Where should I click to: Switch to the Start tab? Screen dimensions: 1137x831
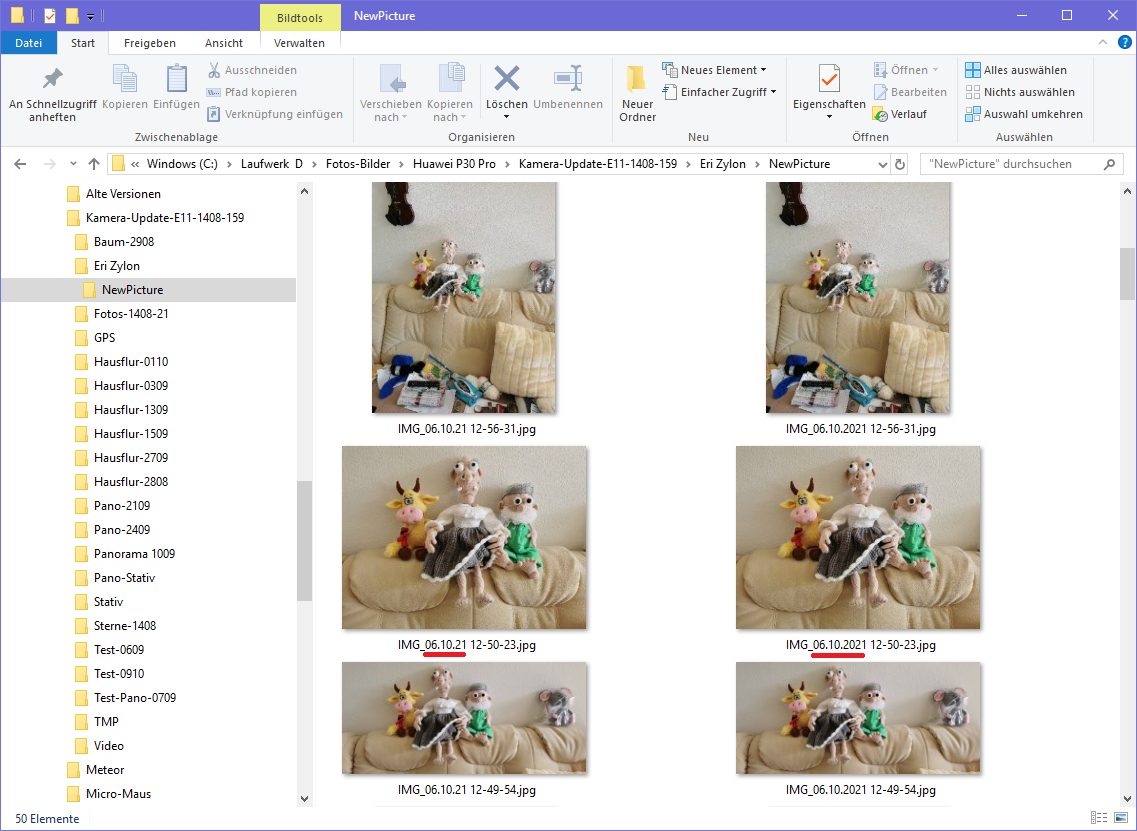pos(83,43)
